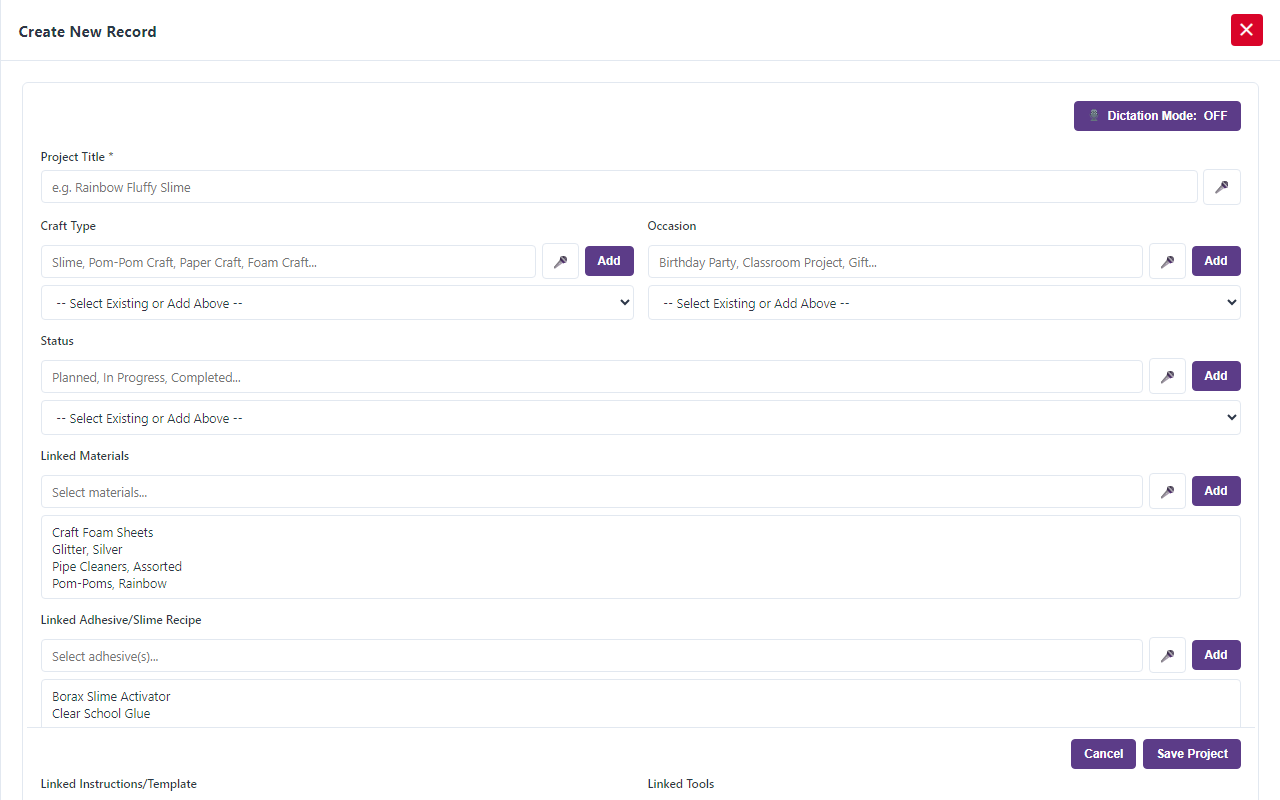The width and height of the screenshot is (1280, 800).
Task: Click the Occasion microphone icon
Action: (x=1167, y=262)
